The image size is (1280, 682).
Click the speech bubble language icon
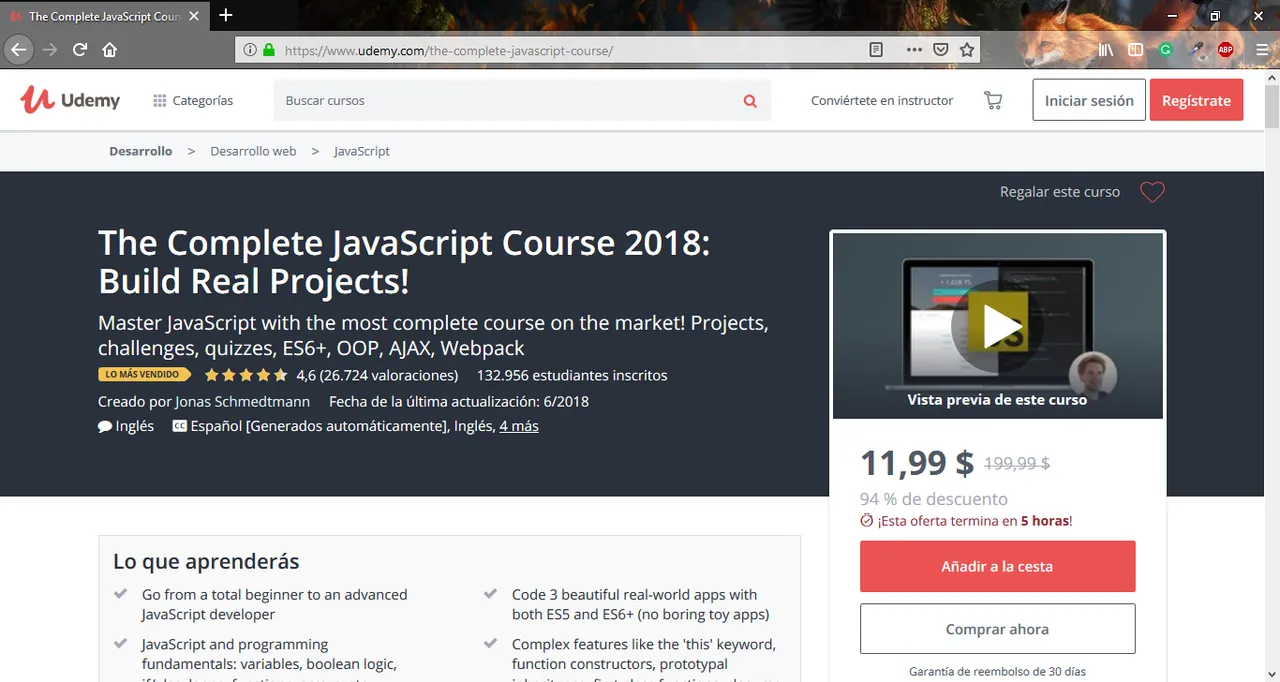tap(105, 426)
